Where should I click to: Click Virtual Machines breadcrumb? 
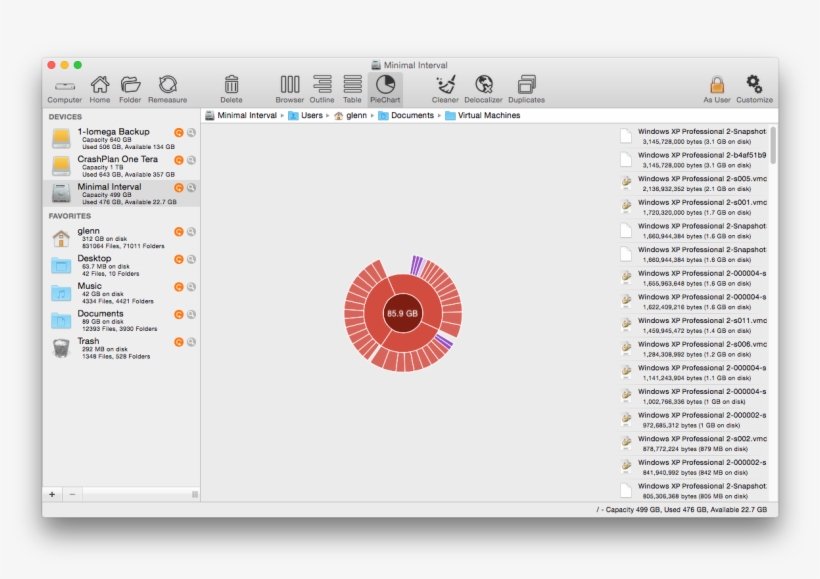click(x=483, y=116)
